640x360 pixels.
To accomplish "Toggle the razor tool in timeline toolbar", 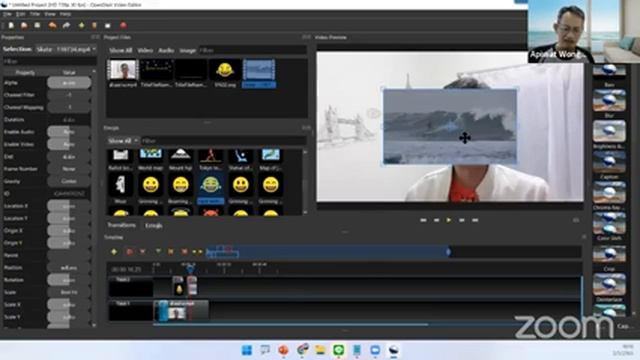I will [x=142, y=252].
